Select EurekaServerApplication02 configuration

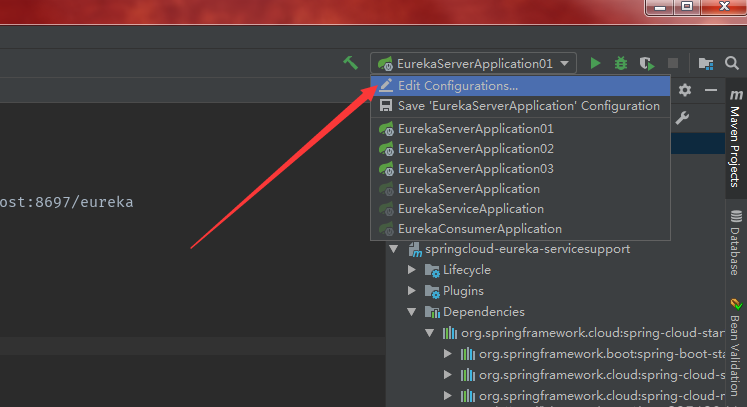520,149
